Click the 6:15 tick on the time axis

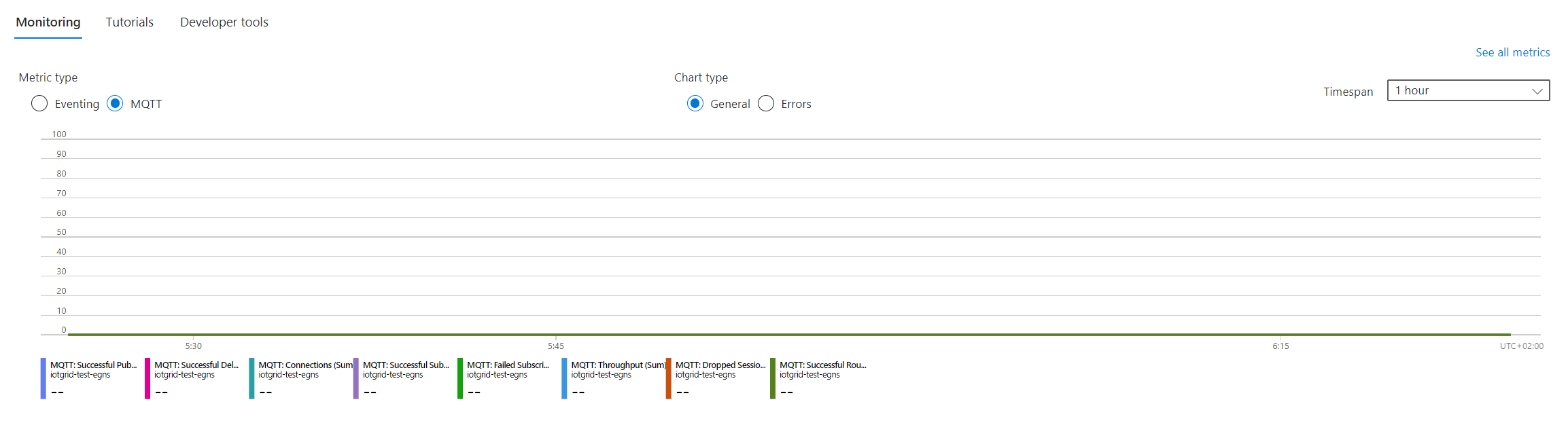point(1280,346)
